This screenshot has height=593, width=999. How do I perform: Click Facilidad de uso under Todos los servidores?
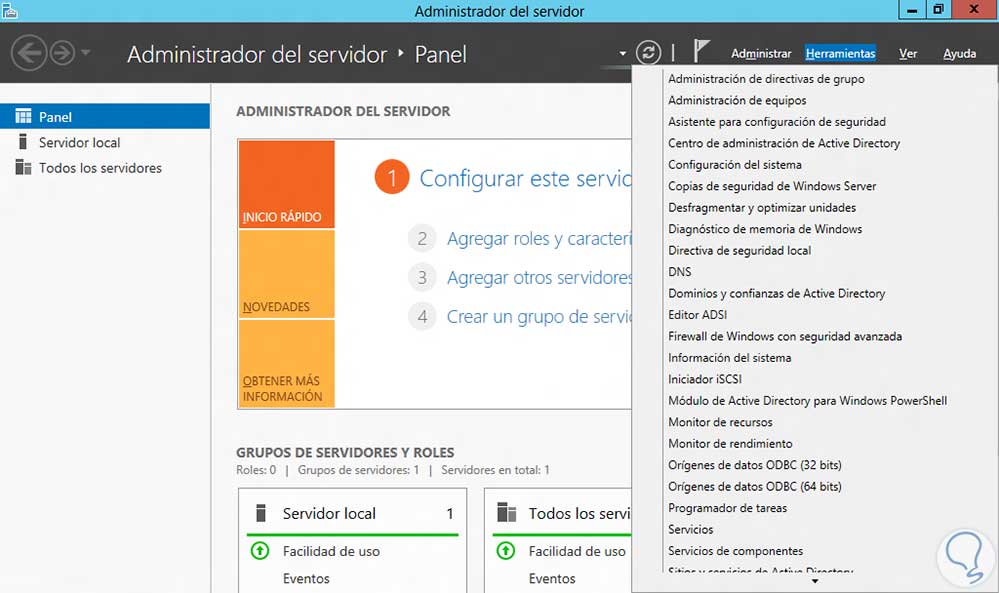click(577, 552)
